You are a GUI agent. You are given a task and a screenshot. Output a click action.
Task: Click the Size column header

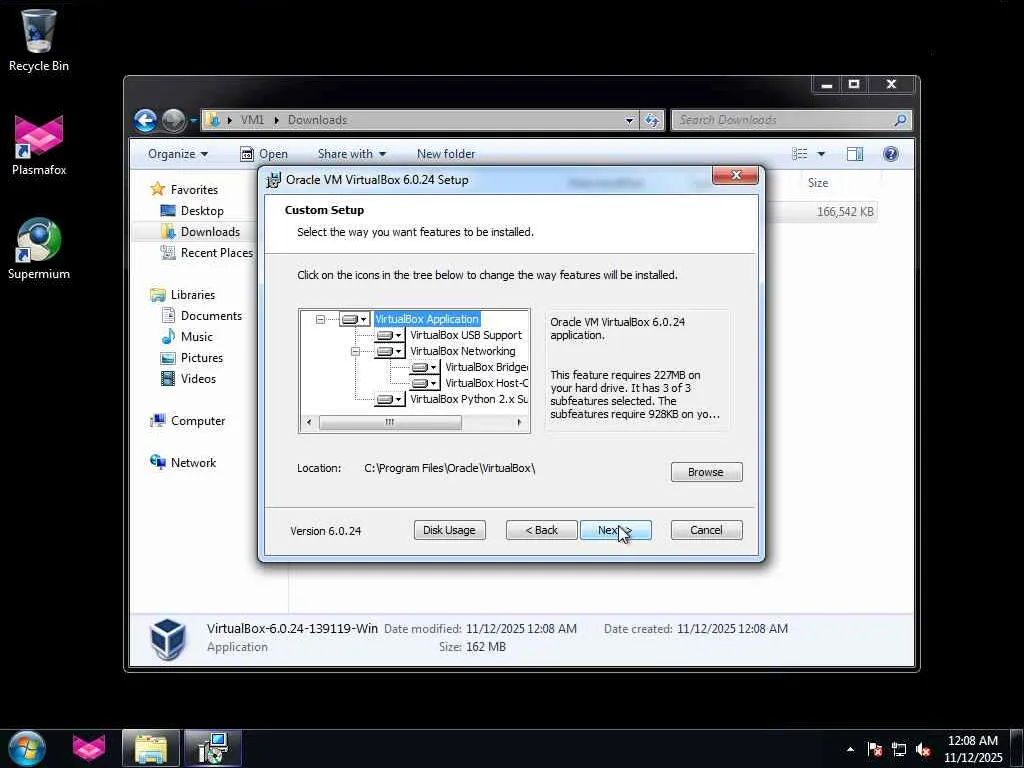coord(818,183)
